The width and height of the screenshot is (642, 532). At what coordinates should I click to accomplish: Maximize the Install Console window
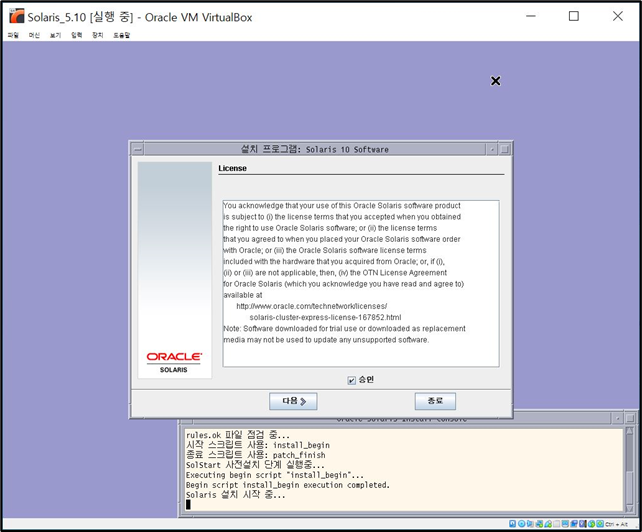[630, 419]
